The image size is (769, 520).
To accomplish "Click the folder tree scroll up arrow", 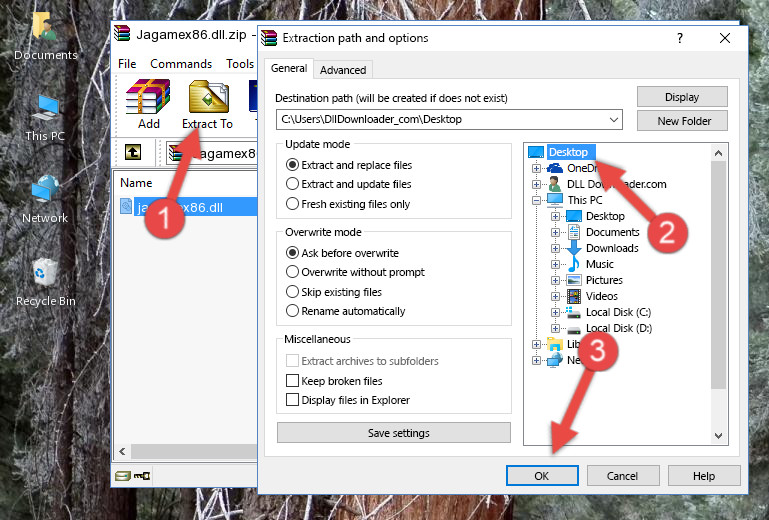I will pyautogui.click(x=718, y=153).
